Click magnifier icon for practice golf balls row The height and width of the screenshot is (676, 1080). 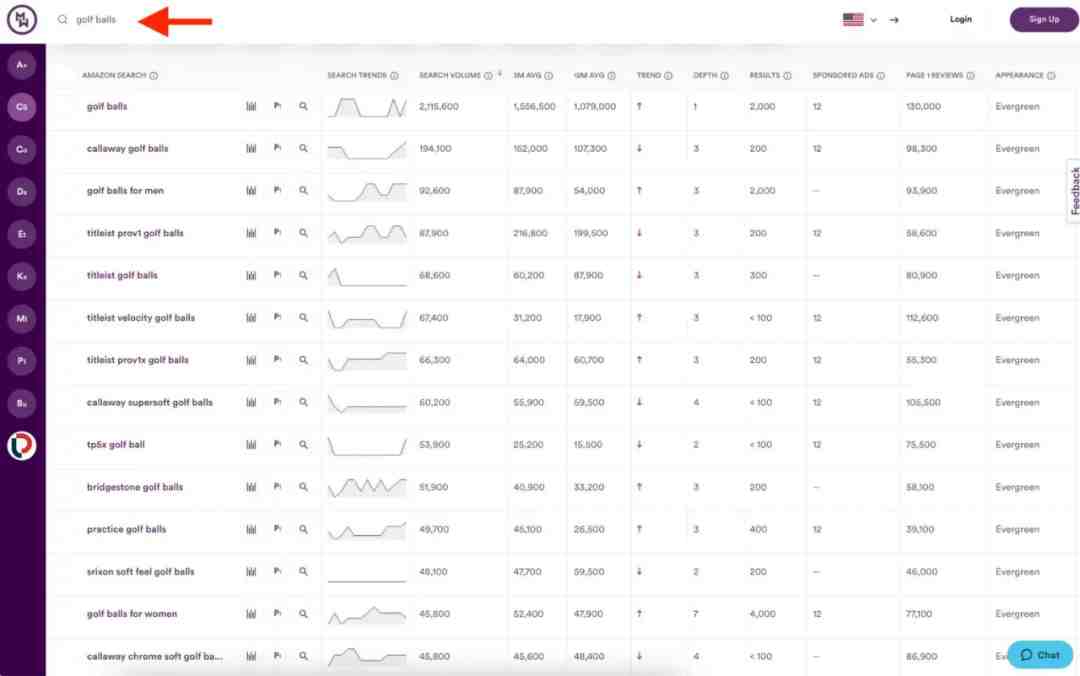coord(303,529)
